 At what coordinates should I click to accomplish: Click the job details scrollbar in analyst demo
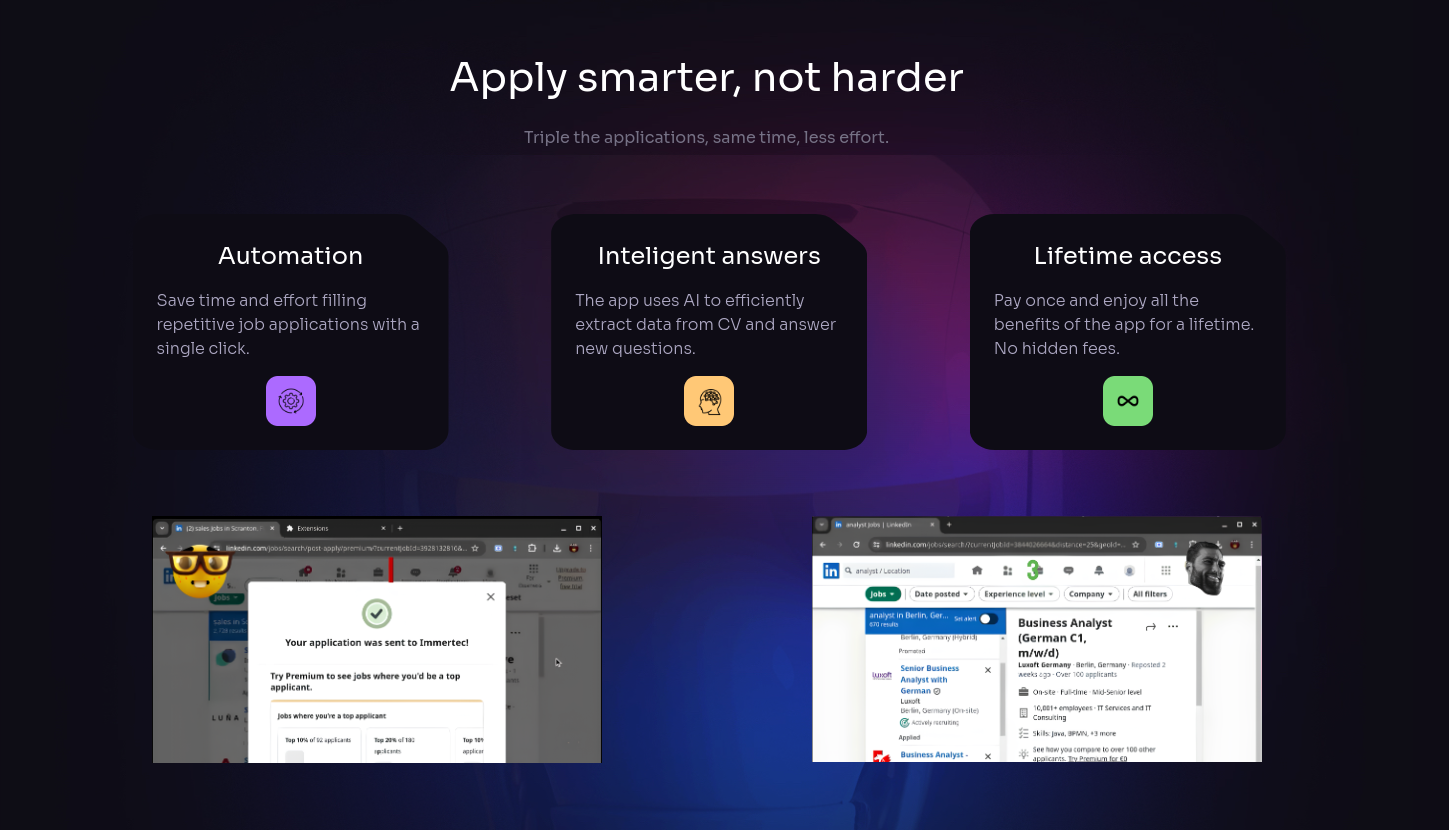click(1199, 660)
